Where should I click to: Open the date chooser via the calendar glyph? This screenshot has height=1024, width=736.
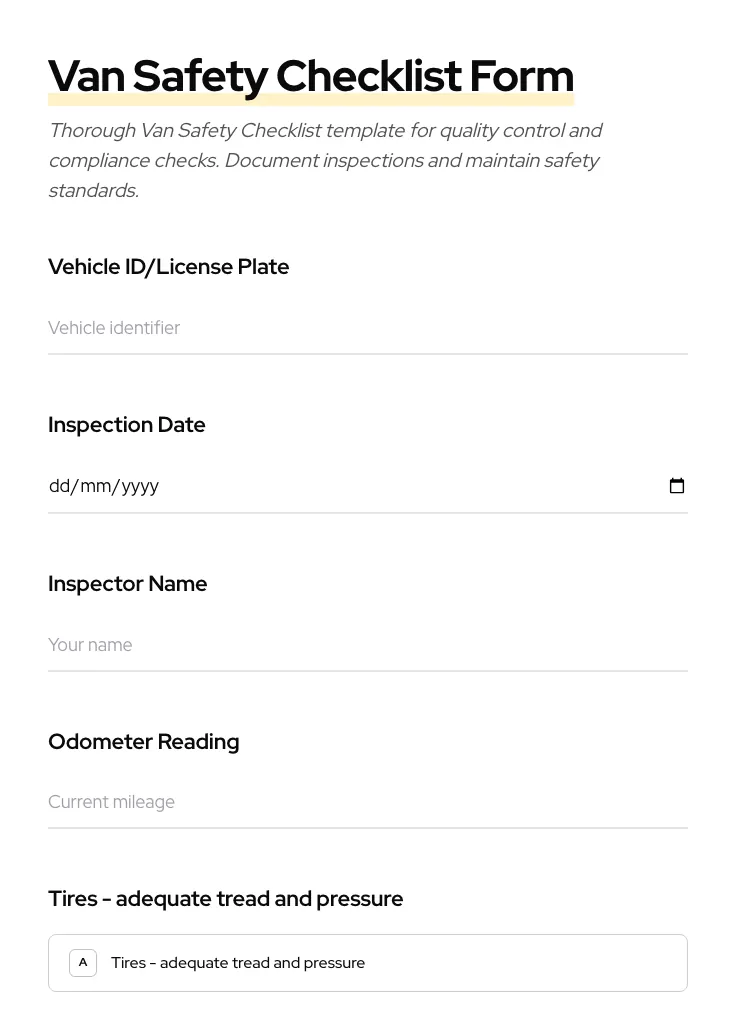(x=677, y=486)
